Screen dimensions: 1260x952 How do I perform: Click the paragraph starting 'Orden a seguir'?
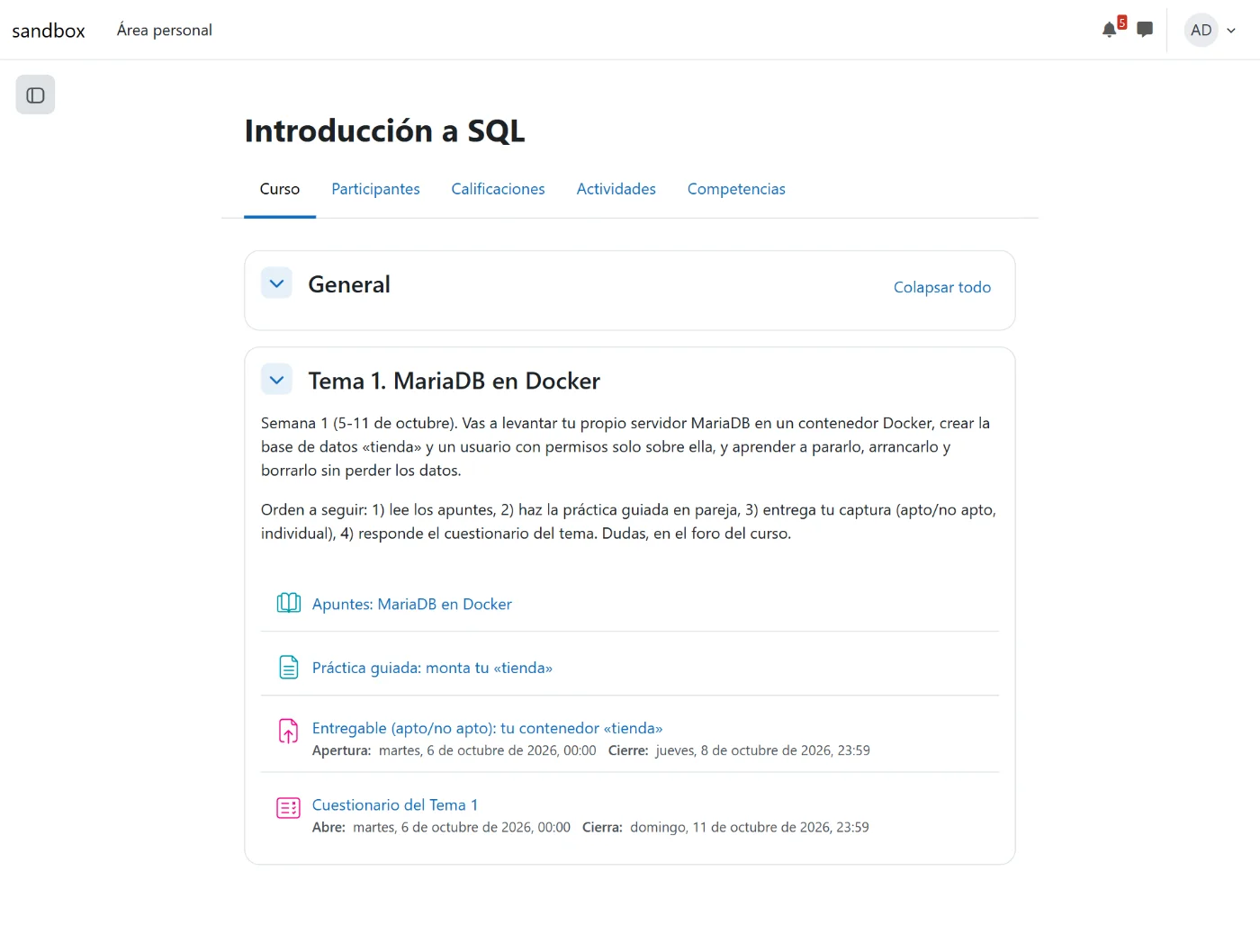(629, 521)
